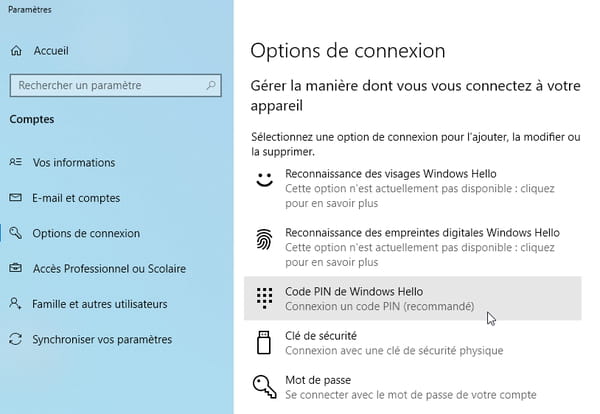
Task: Click the PIN keypad icon
Action: pos(264,298)
